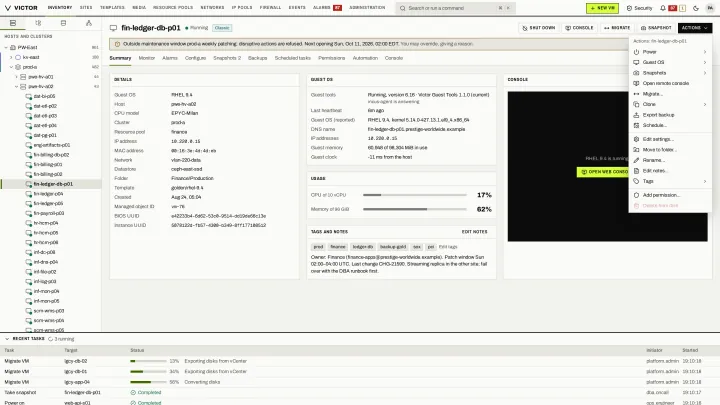This screenshot has width=720, height=405.
Task: Collapse the pwe-hv-a02 host node
Action: [x=16, y=86]
